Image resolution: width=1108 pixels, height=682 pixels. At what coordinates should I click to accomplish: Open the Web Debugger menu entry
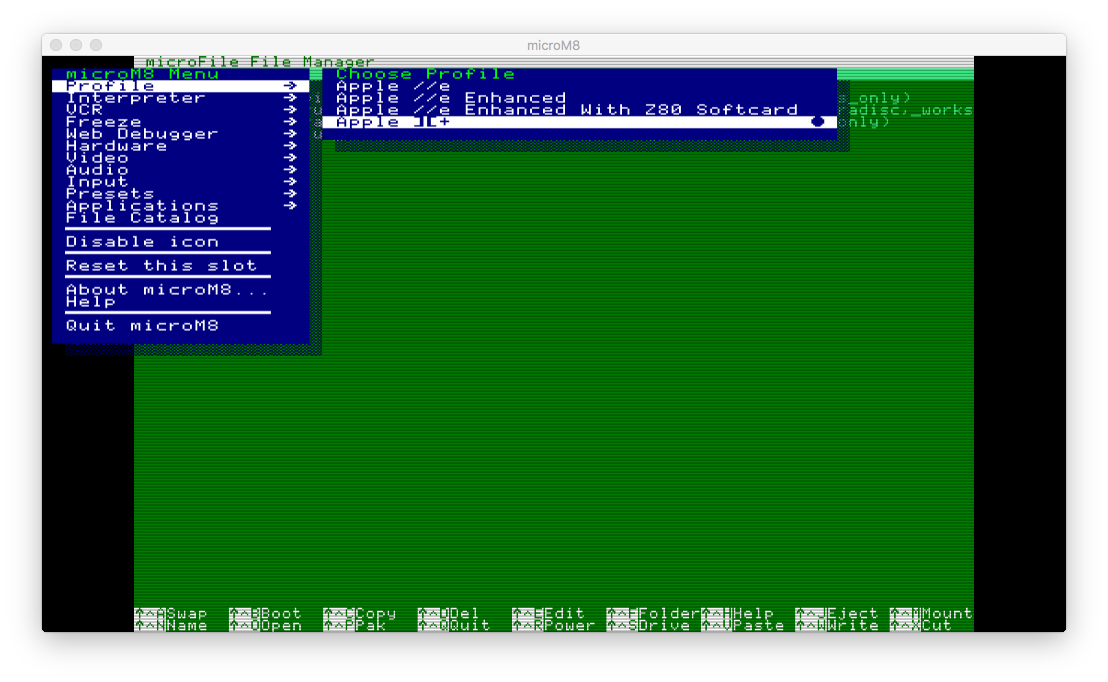141,134
